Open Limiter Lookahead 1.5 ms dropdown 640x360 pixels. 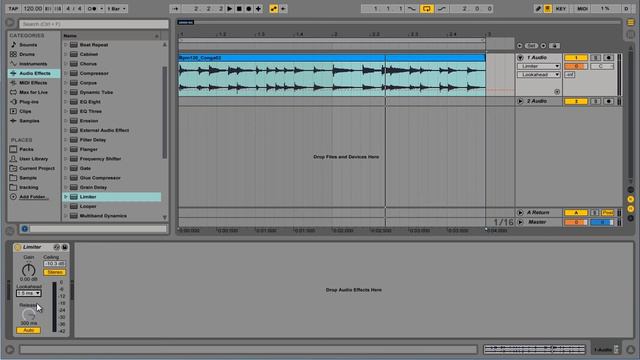(29, 293)
